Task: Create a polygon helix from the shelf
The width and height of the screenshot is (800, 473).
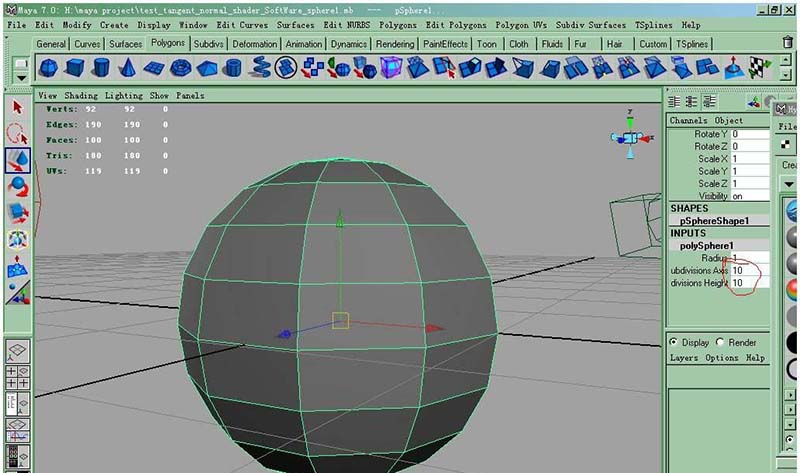Action: (260, 67)
